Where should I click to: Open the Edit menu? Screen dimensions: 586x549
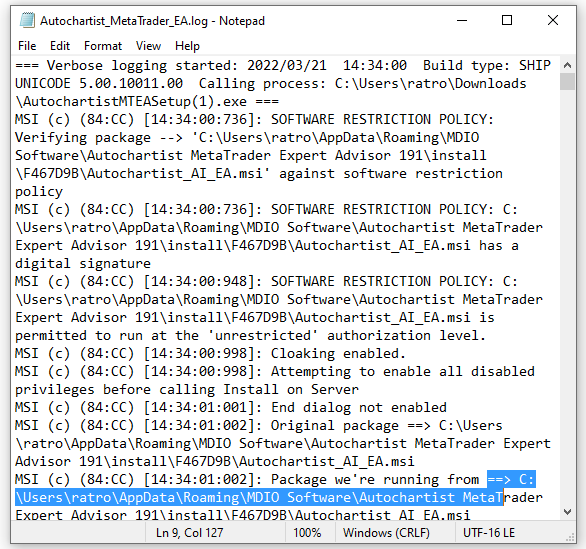point(60,46)
